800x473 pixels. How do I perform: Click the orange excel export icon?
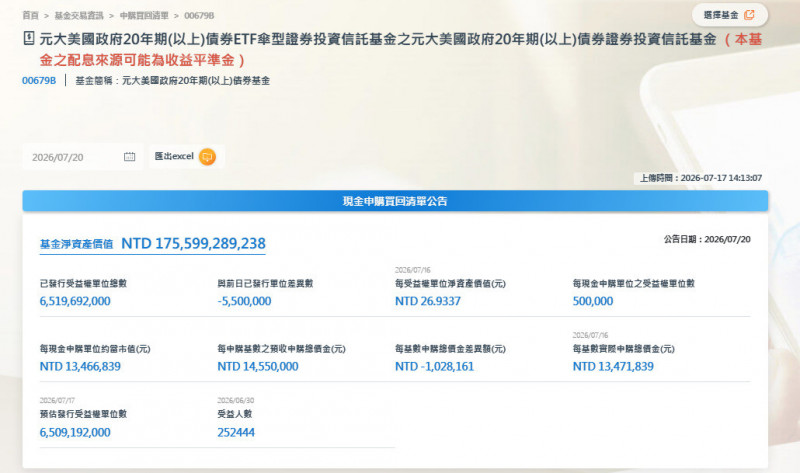207,157
